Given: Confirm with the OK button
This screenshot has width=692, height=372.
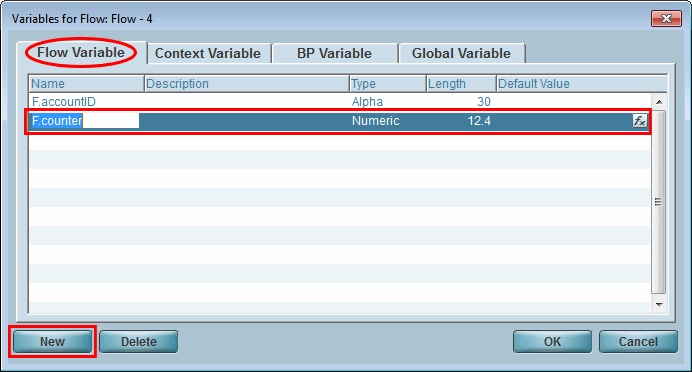Looking at the screenshot, I should click(552, 342).
